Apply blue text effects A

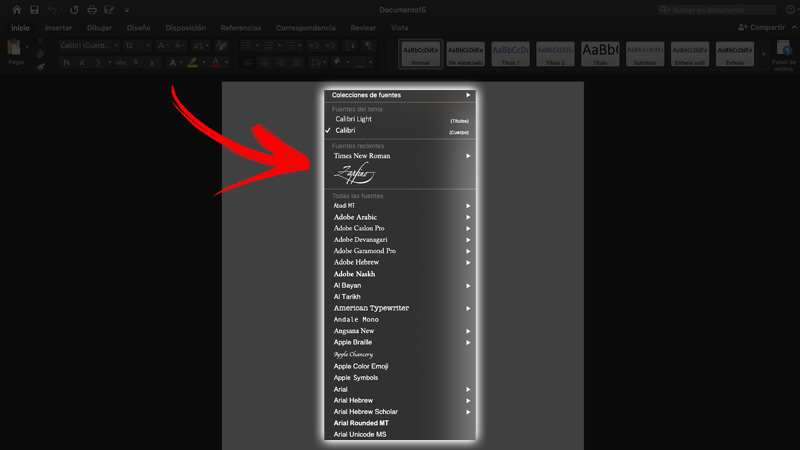coord(172,62)
